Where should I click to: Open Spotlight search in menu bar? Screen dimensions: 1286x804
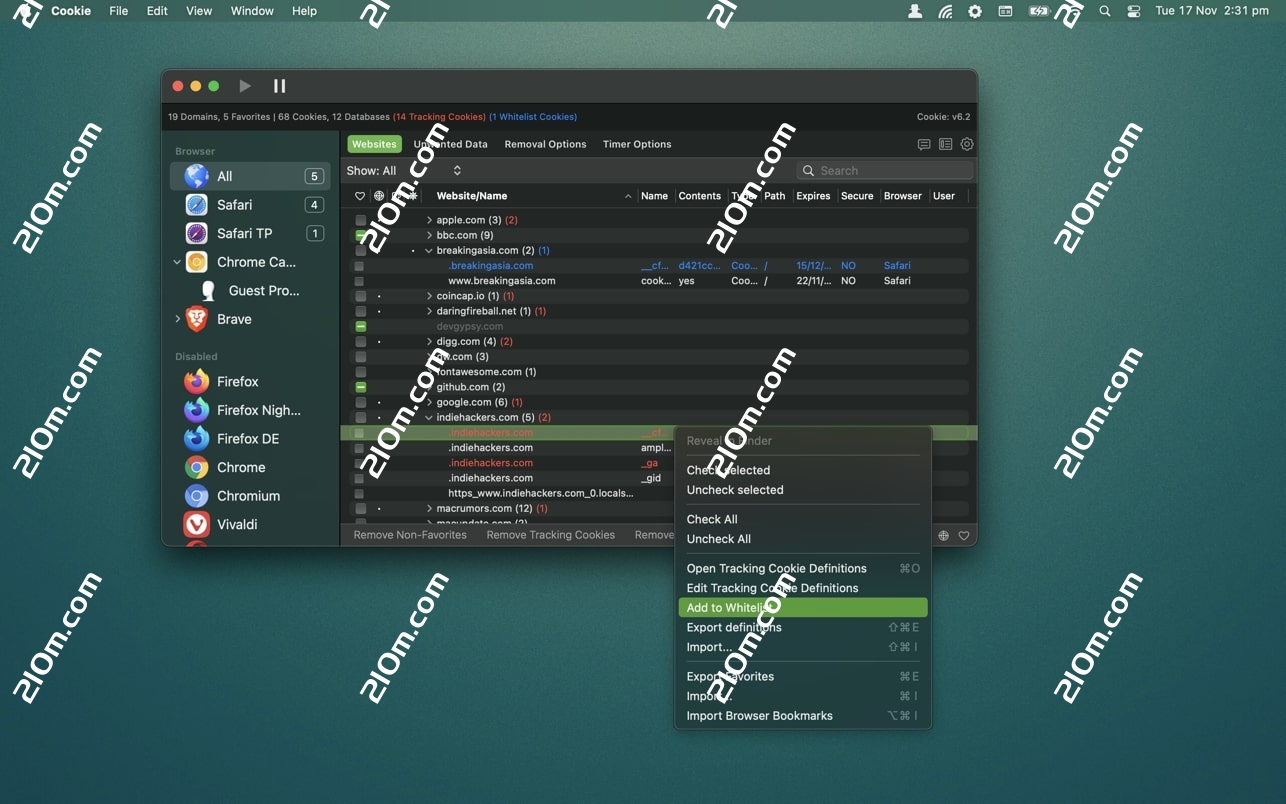pyautogui.click(x=1104, y=11)
